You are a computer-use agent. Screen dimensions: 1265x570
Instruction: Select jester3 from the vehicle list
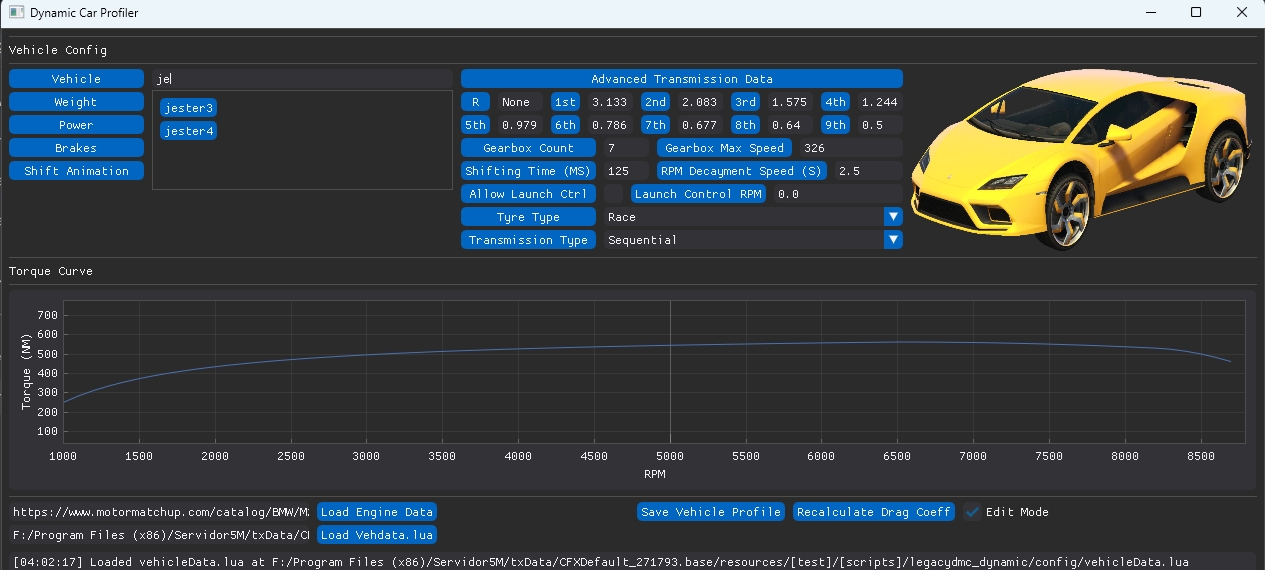click(189, 108)
